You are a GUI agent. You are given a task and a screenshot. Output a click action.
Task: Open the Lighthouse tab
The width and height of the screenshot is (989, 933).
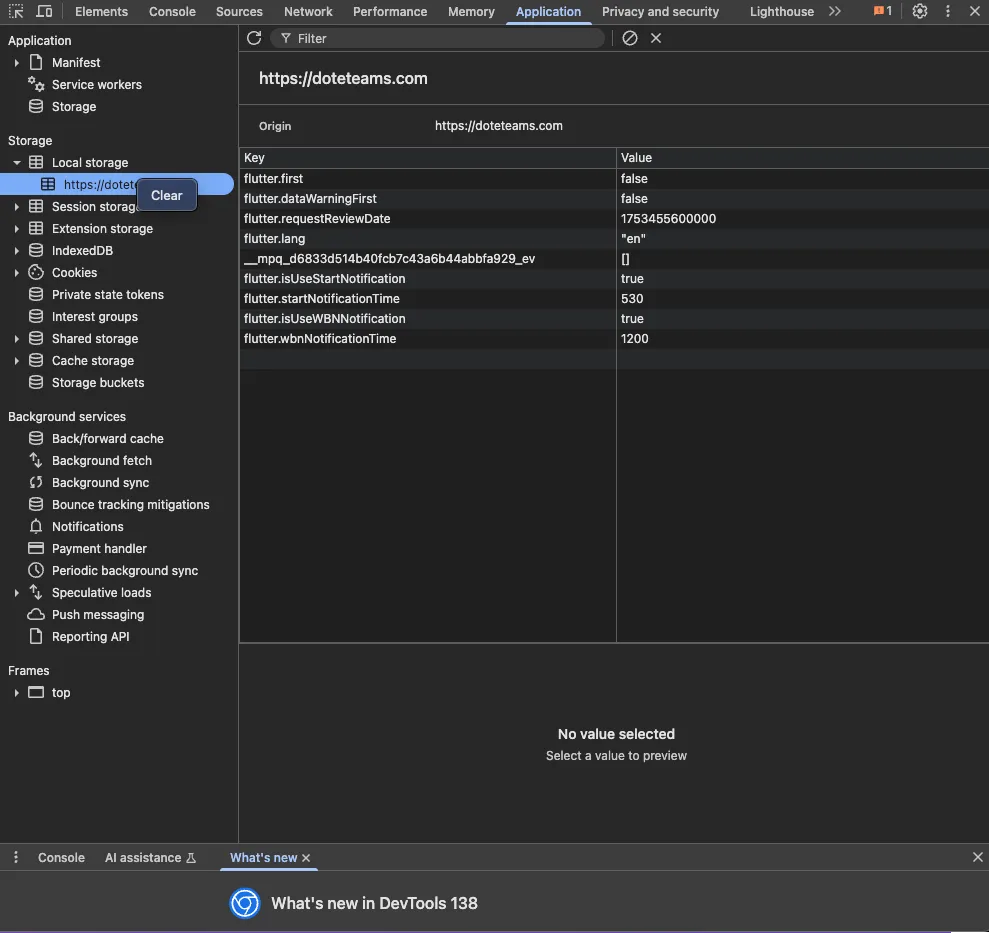[x=781, y=11]
